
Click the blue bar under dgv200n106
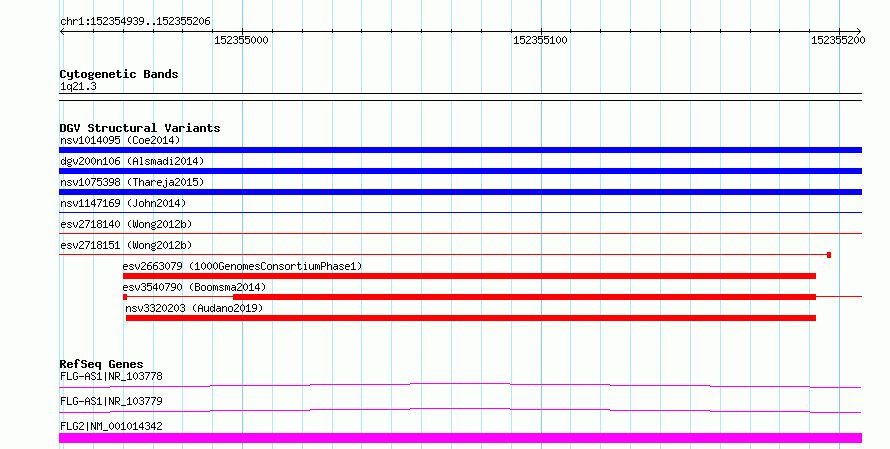tap(460, 171)
